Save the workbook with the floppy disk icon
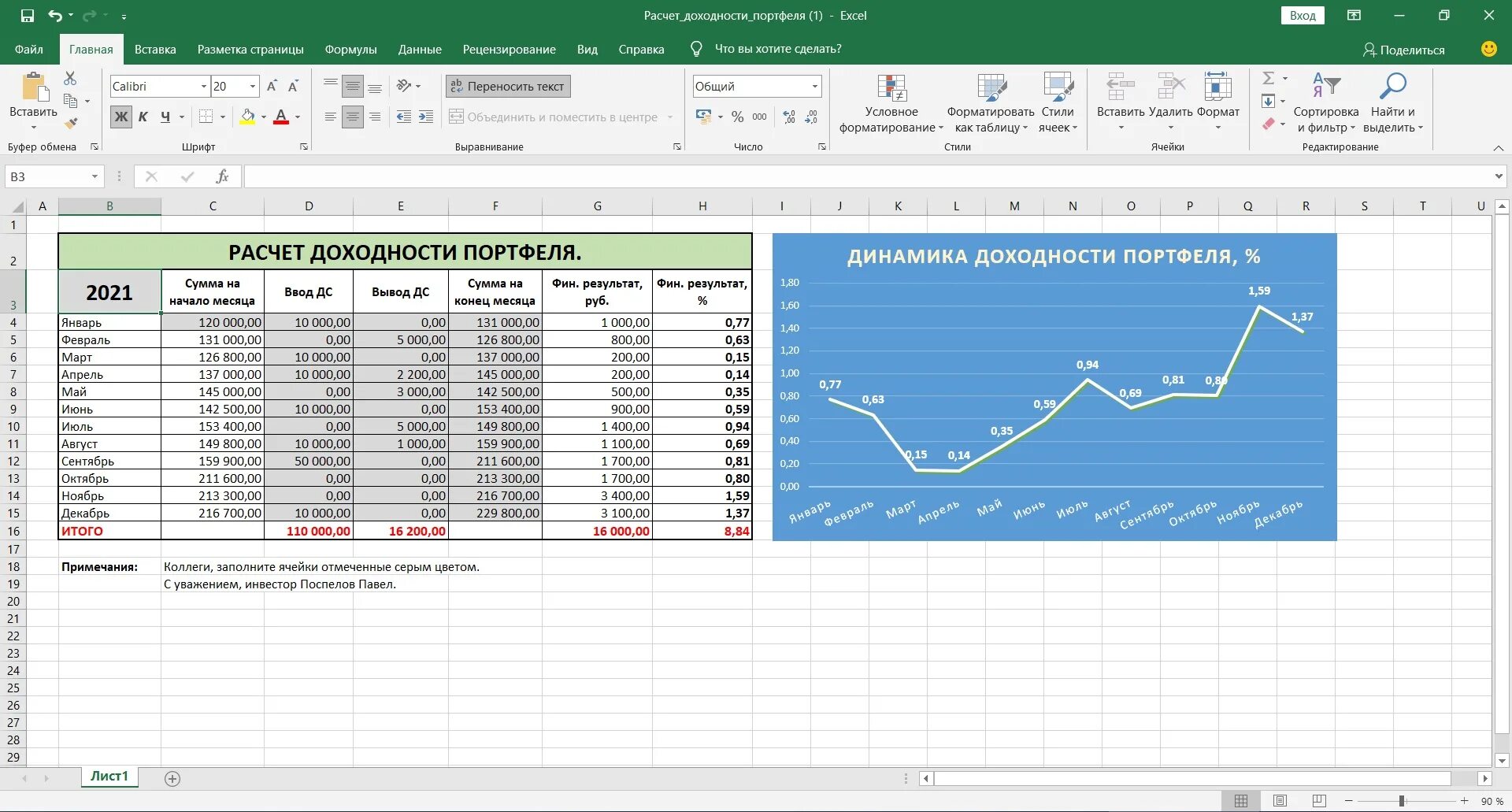This screenshot has height=812, width=1512. click(28, 15)
